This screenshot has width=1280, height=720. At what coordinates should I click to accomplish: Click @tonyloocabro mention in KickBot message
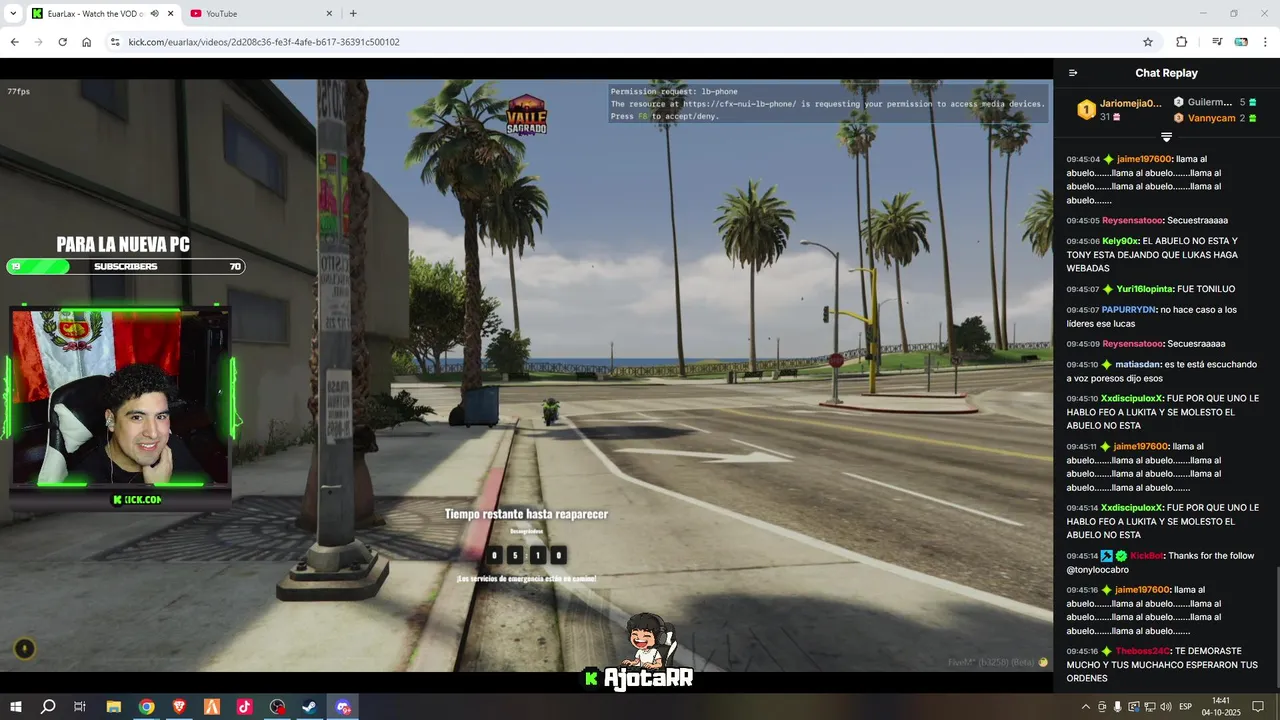coord(1097,570)
